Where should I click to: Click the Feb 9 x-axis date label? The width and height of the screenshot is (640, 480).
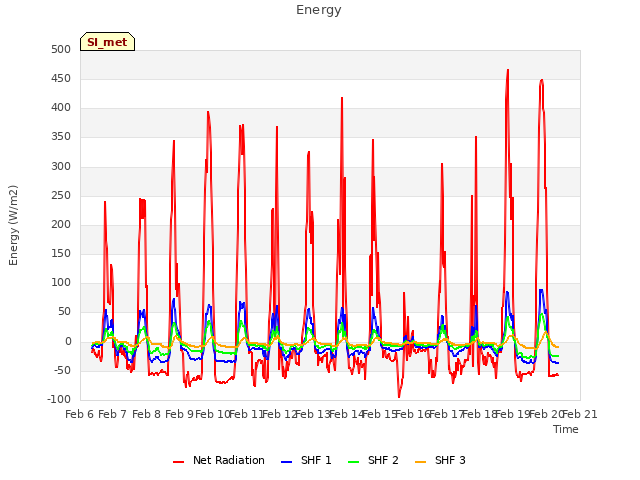pos(179,415)
